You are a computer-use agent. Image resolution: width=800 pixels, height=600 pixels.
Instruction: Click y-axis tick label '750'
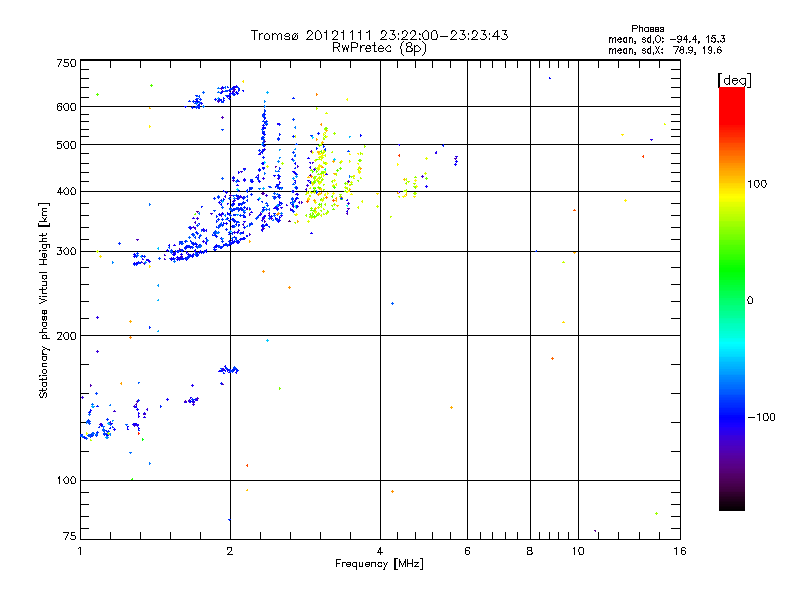point(66,63)
